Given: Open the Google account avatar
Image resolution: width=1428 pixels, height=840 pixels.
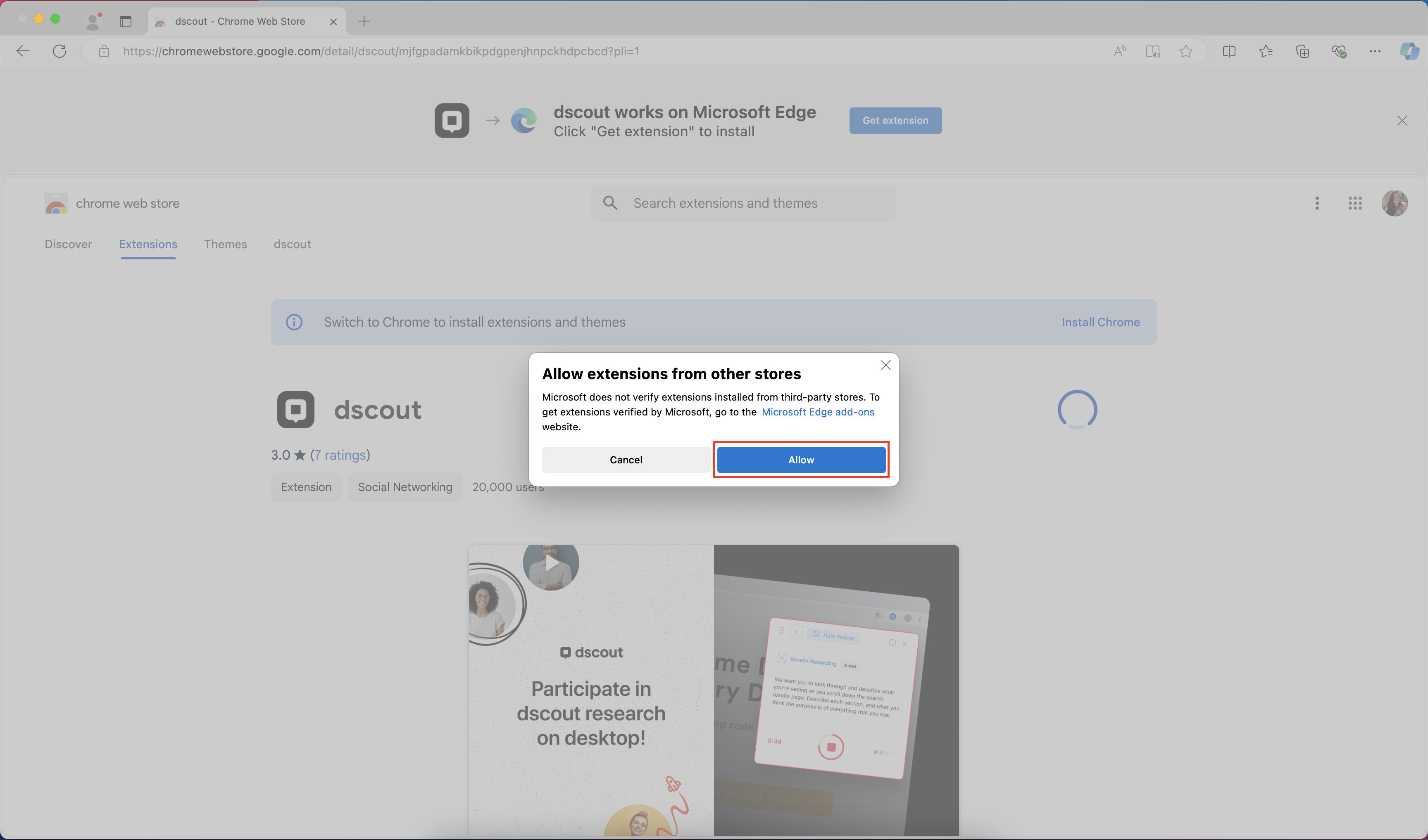Looking at the screenshot, I should [x=1395, y=203].
